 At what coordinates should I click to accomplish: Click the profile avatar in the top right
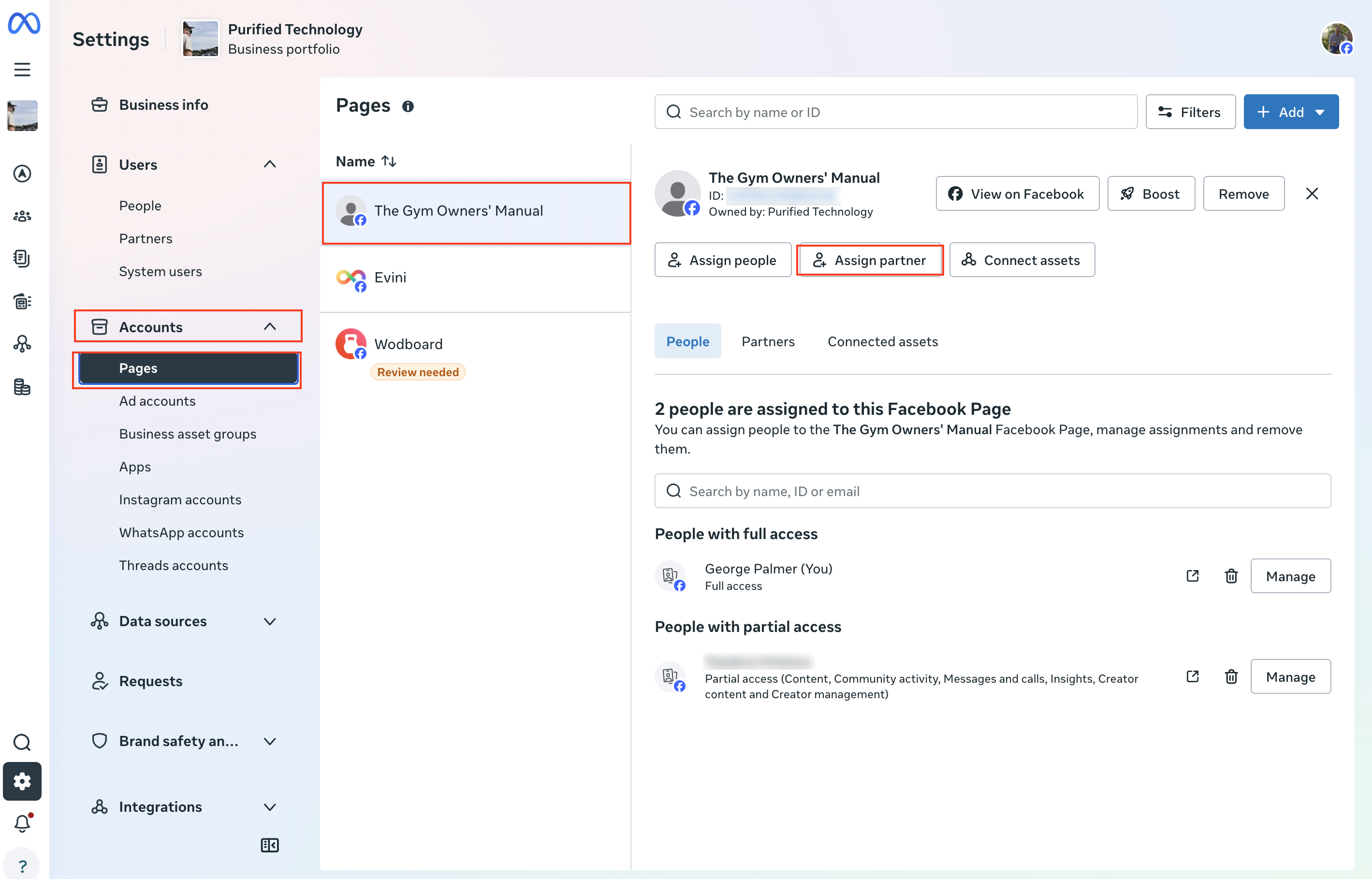[x=1337, y=39]
